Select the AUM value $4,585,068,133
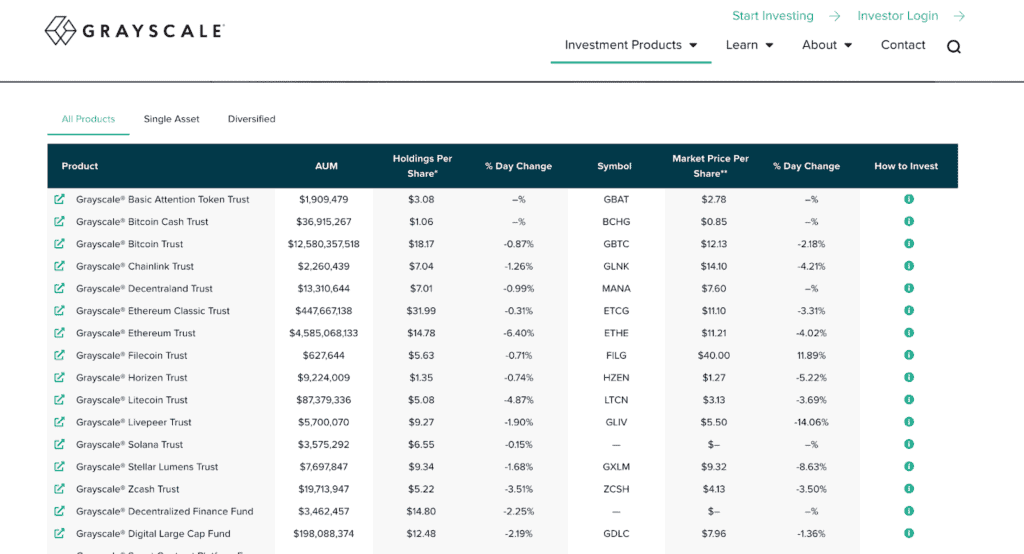 [323, 333]
